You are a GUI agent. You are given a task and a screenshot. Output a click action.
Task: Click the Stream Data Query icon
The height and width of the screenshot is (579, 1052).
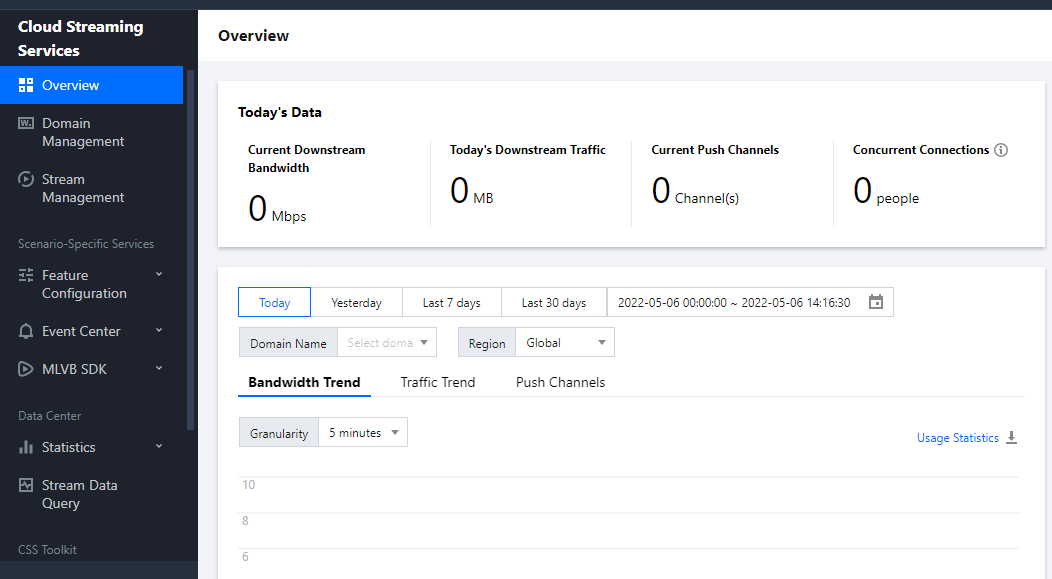(27, 485)
